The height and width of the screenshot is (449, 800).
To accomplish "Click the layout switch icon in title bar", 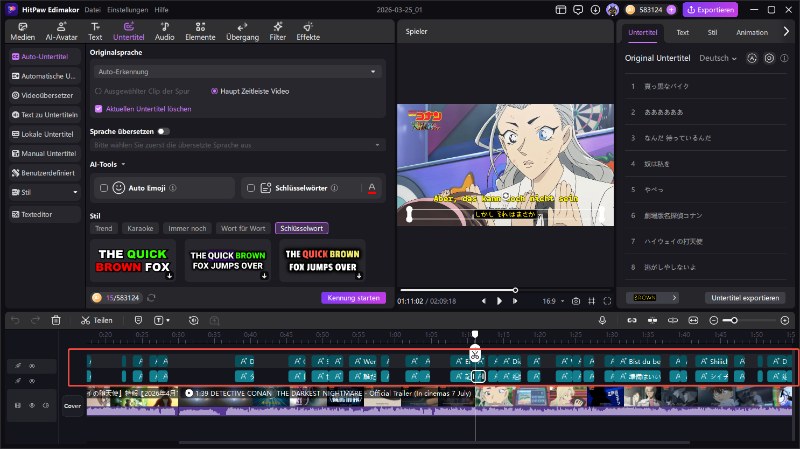I will pyautogui.click(x=561, y=10).
